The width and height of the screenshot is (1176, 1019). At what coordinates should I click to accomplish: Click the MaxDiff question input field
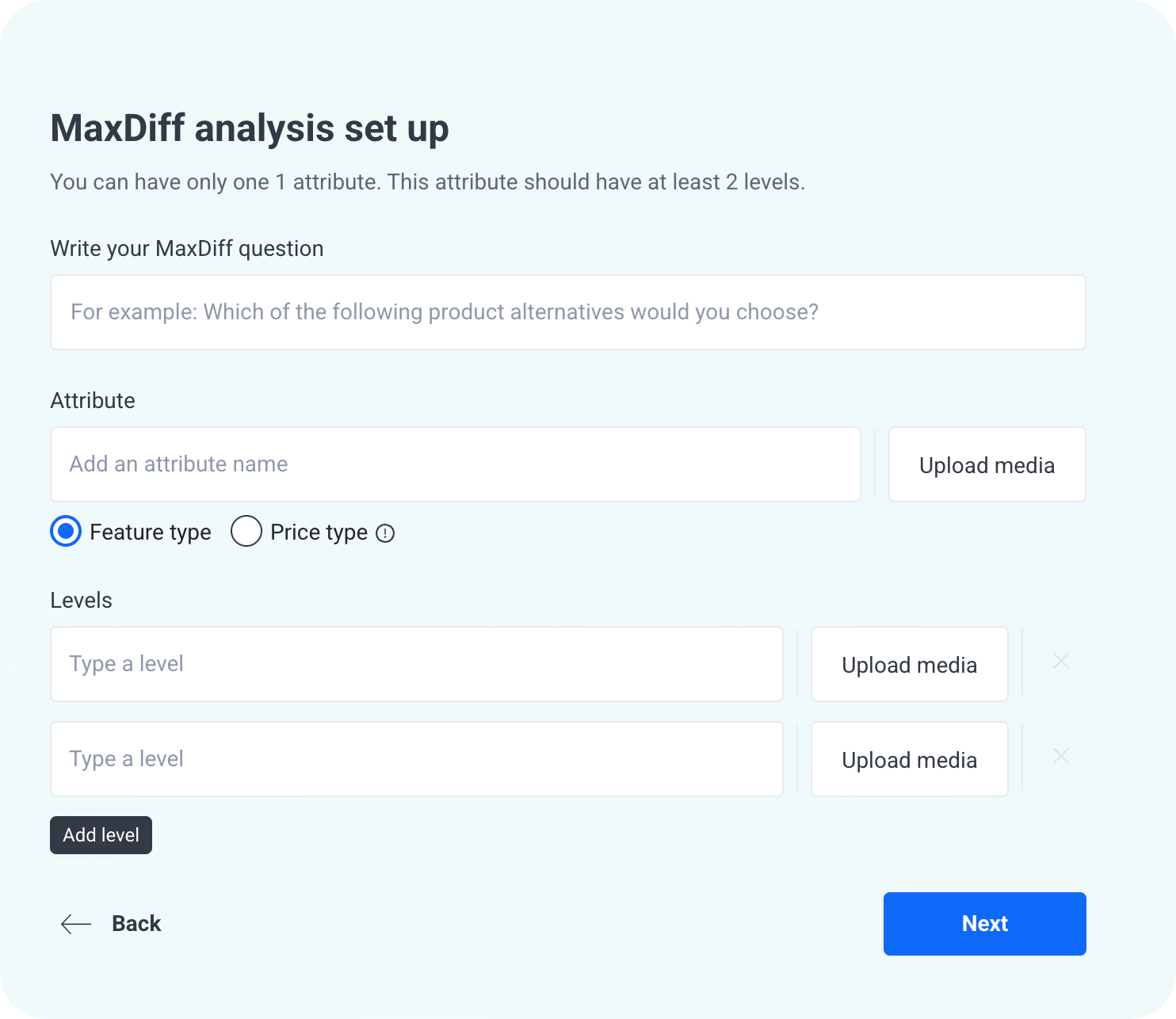(x=567, y=311)
